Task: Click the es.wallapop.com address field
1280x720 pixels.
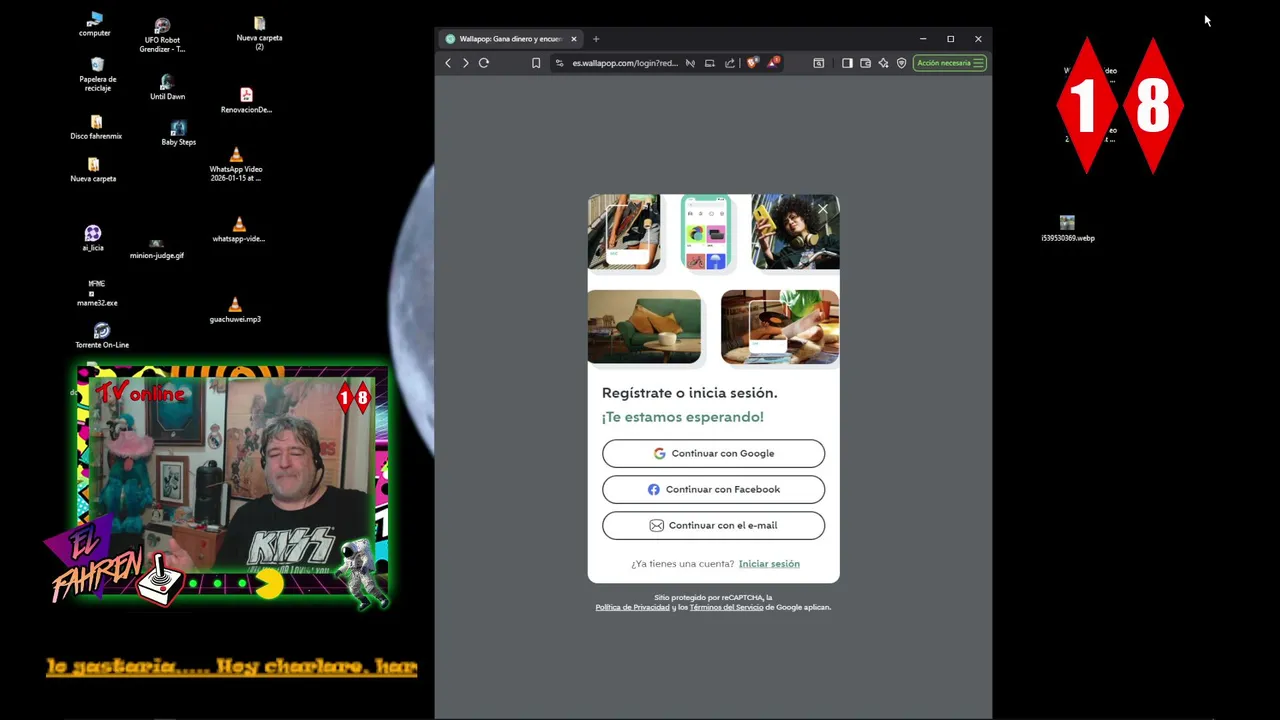Action: point(625,63)
